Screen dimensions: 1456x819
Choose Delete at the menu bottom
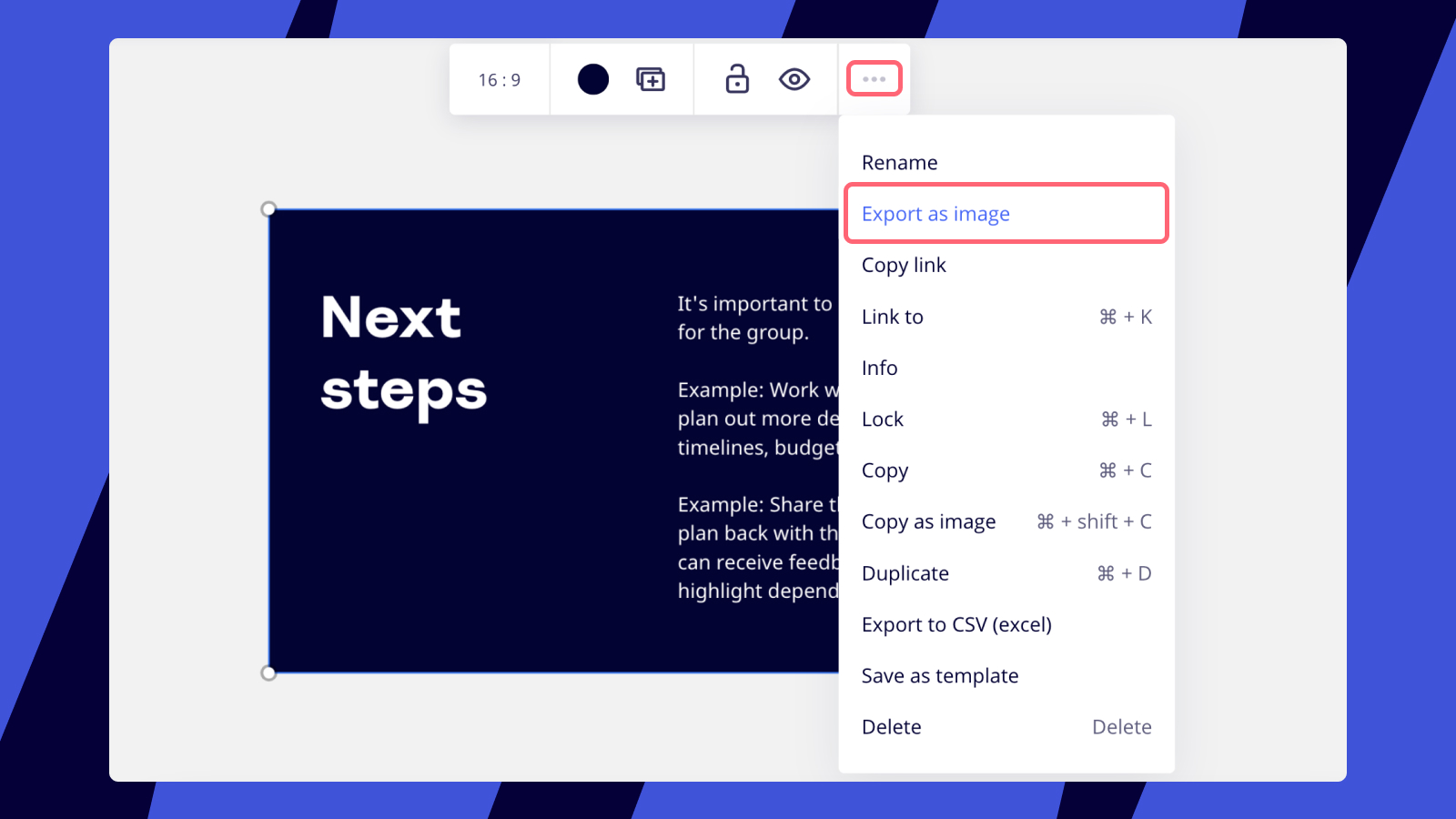coord(892,727)
